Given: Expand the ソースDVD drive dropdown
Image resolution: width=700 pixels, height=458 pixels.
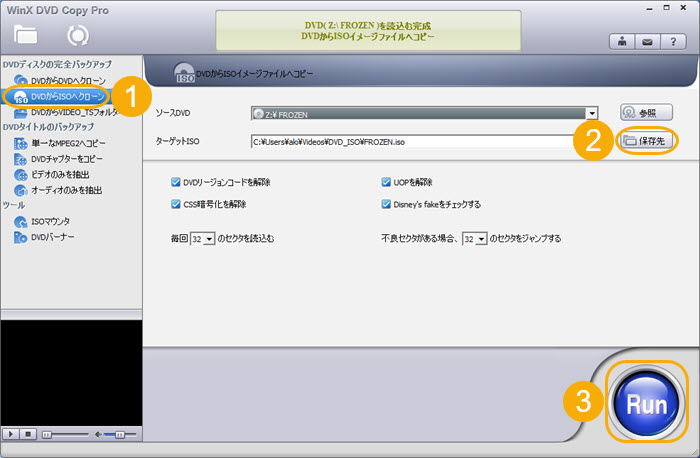Looking at the screenshot, I should click(x=592, y=113).
